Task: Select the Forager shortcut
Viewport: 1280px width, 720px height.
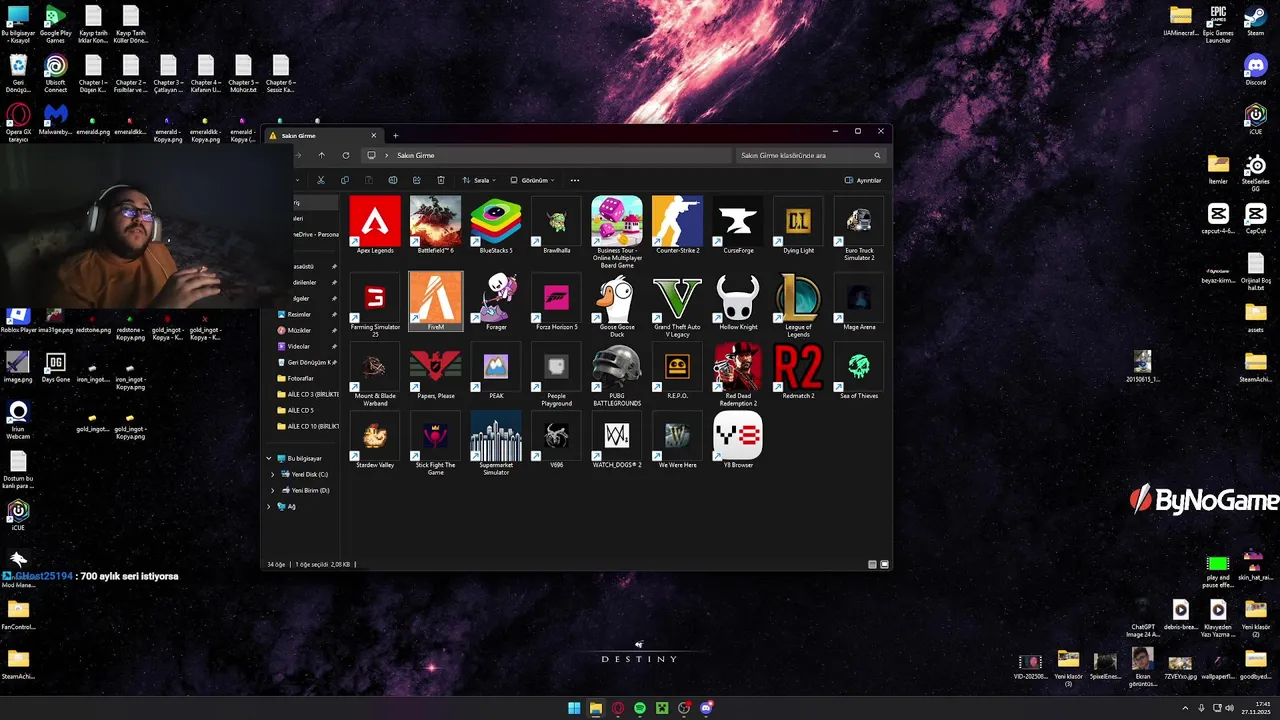Action: pyautogui.click(x=496, y=301)
